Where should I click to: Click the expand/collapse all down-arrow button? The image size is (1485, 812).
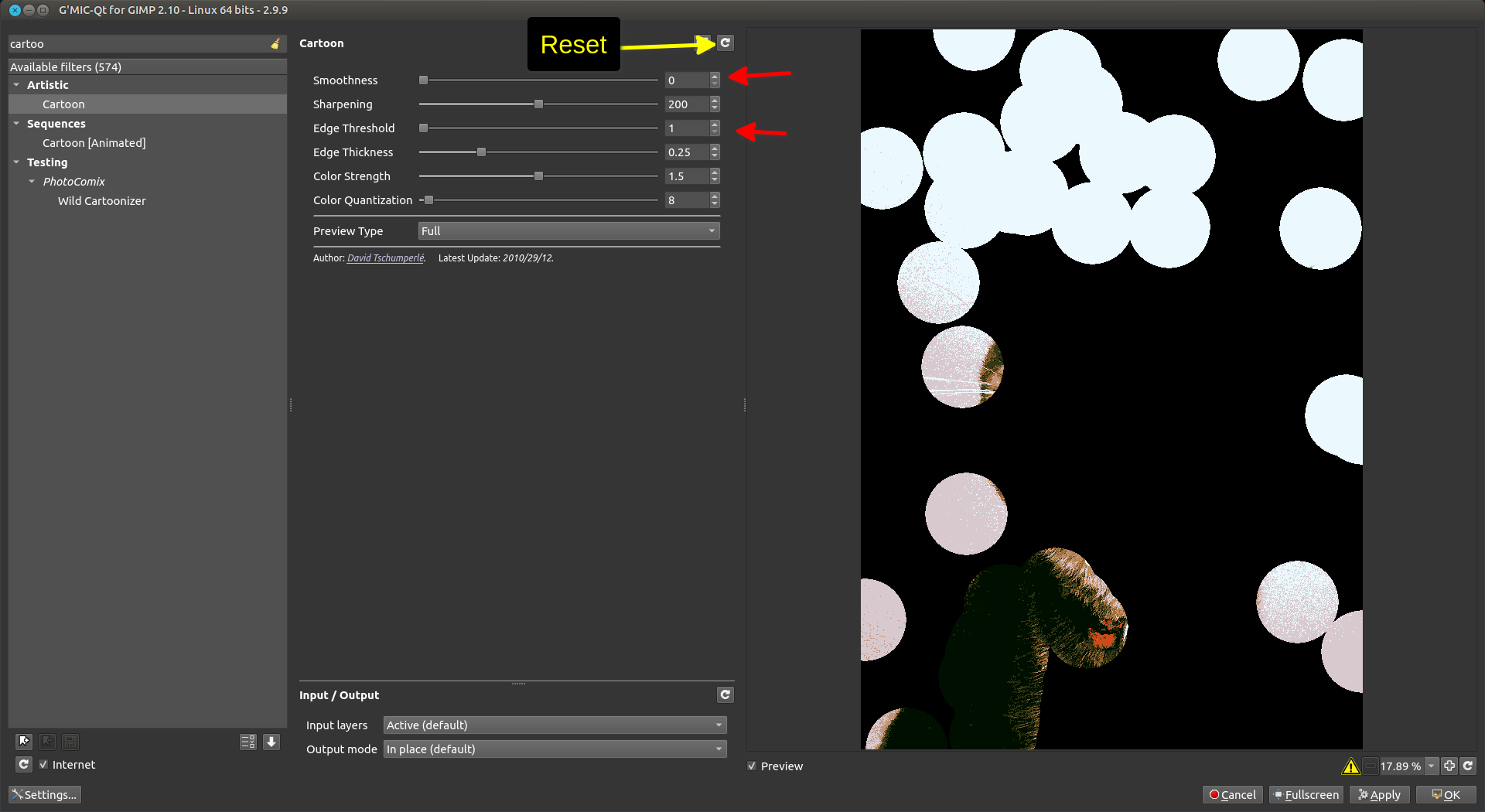(x=271, y=742)
